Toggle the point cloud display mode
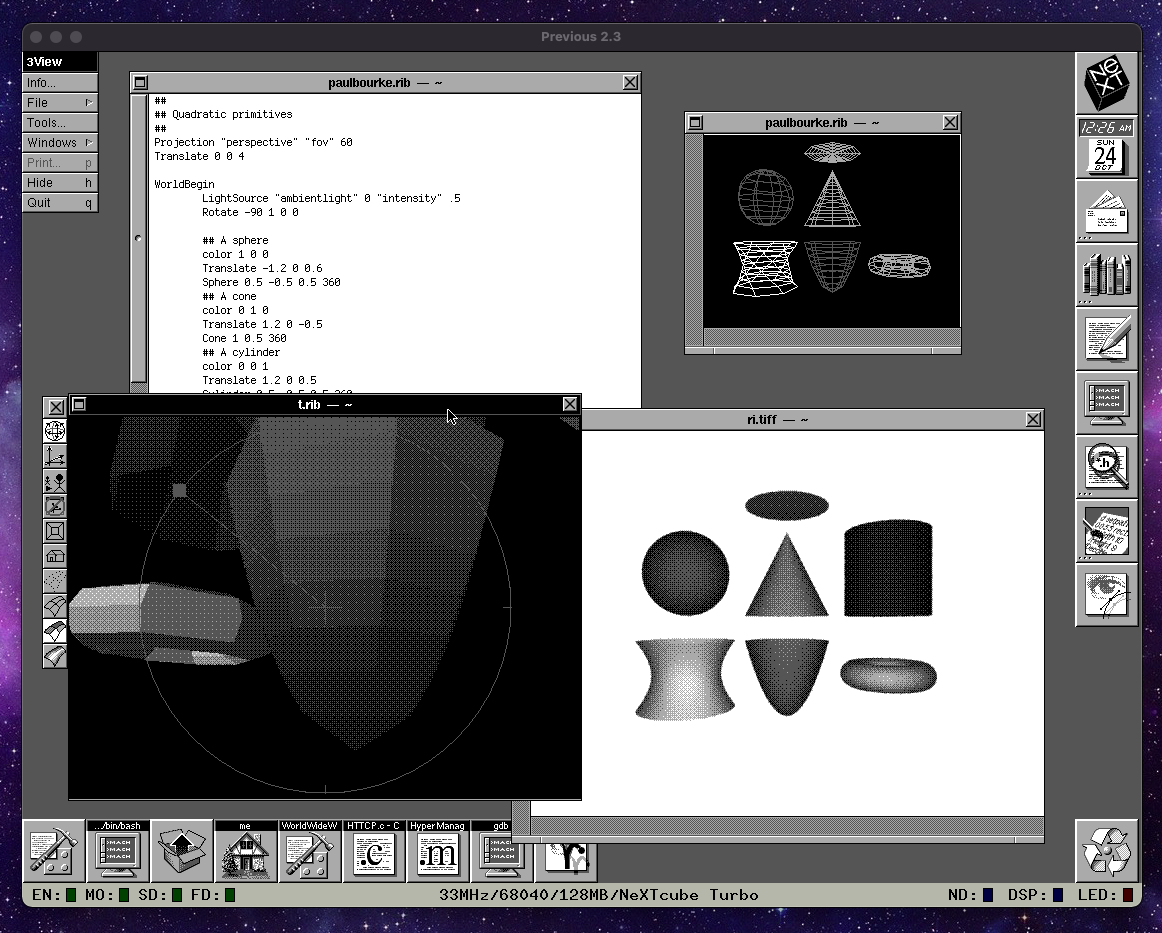1162x933 pixels. [x=55, y=581]
